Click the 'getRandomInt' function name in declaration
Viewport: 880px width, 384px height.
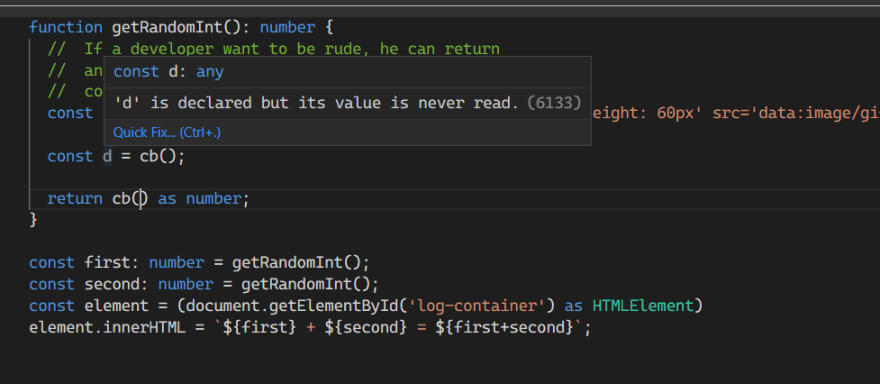167,27
